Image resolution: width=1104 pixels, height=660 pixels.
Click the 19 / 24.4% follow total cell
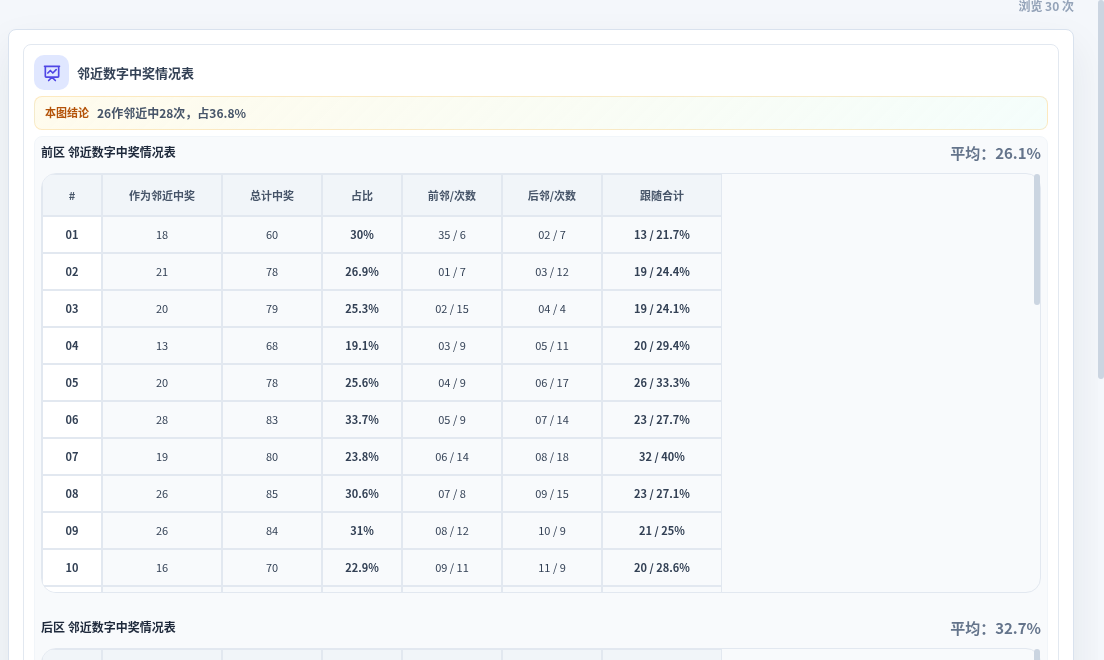662,272
